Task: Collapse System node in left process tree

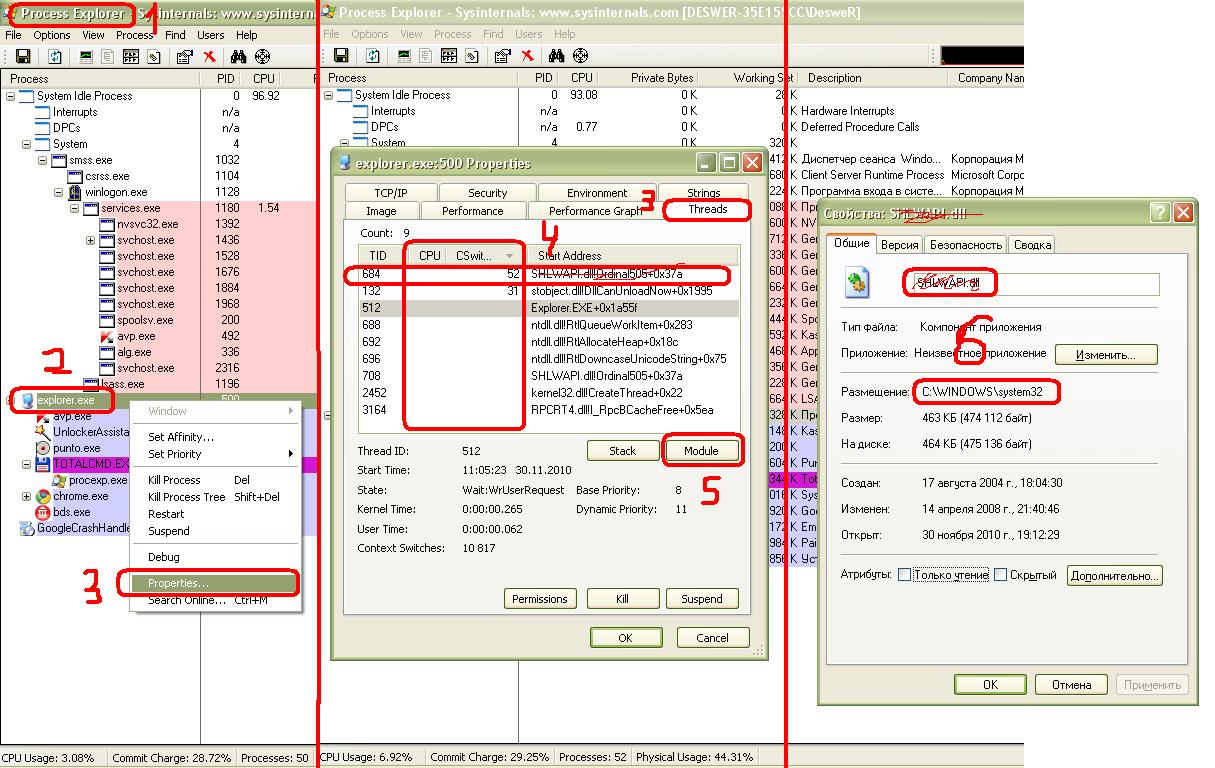Action: (x=27, y=144)
